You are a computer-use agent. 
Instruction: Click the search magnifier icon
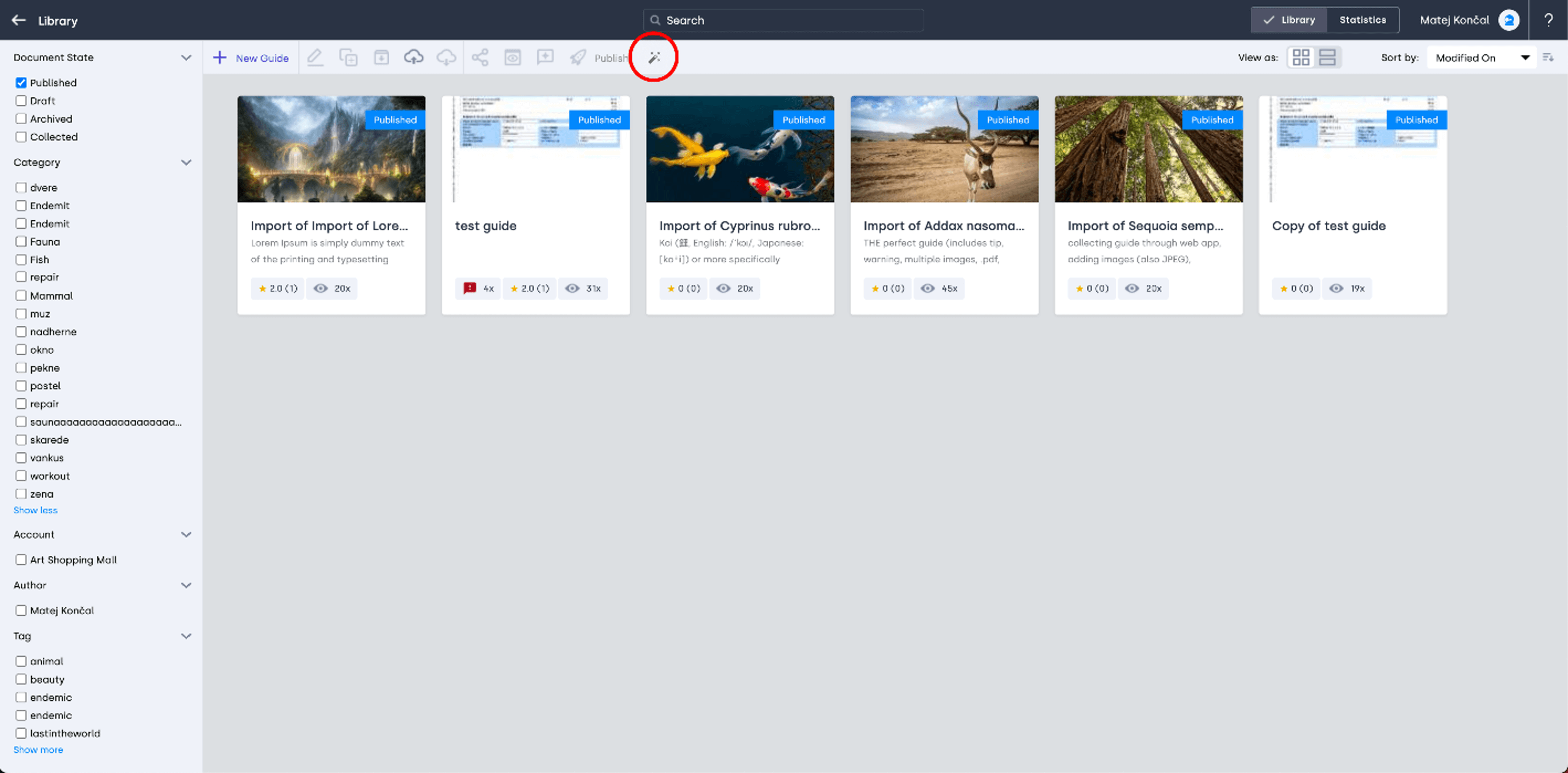655,20
